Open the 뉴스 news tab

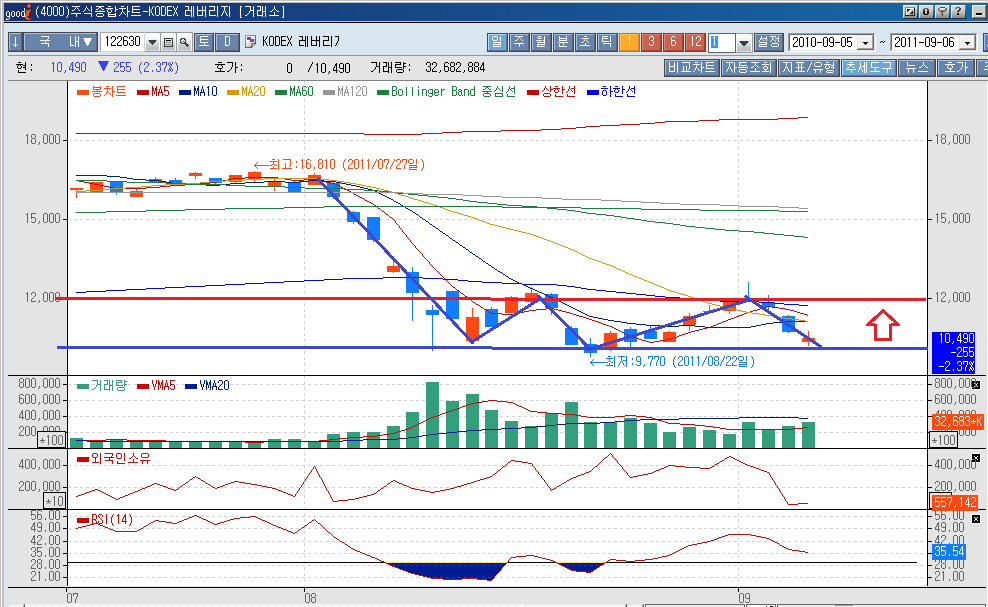(916, 67)
